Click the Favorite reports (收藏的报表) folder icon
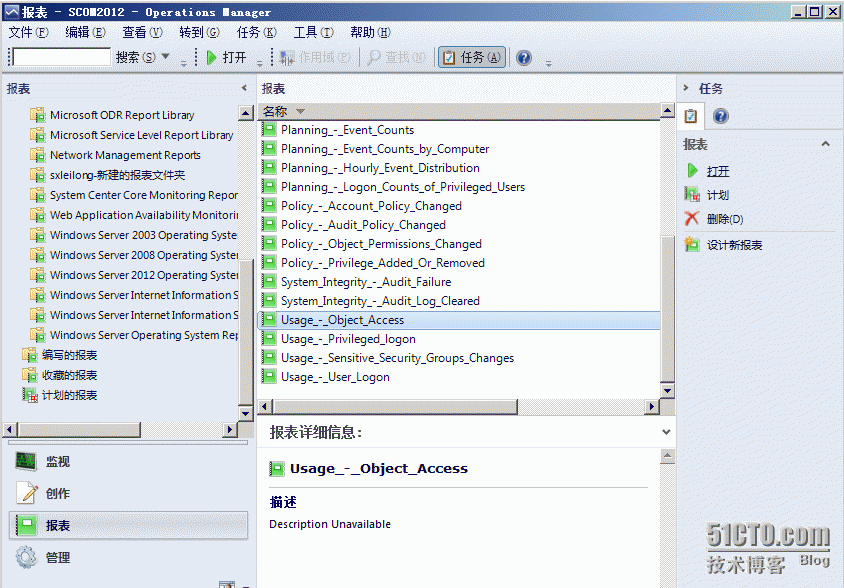This screenshot has height=588, width=844. (30, 375)
